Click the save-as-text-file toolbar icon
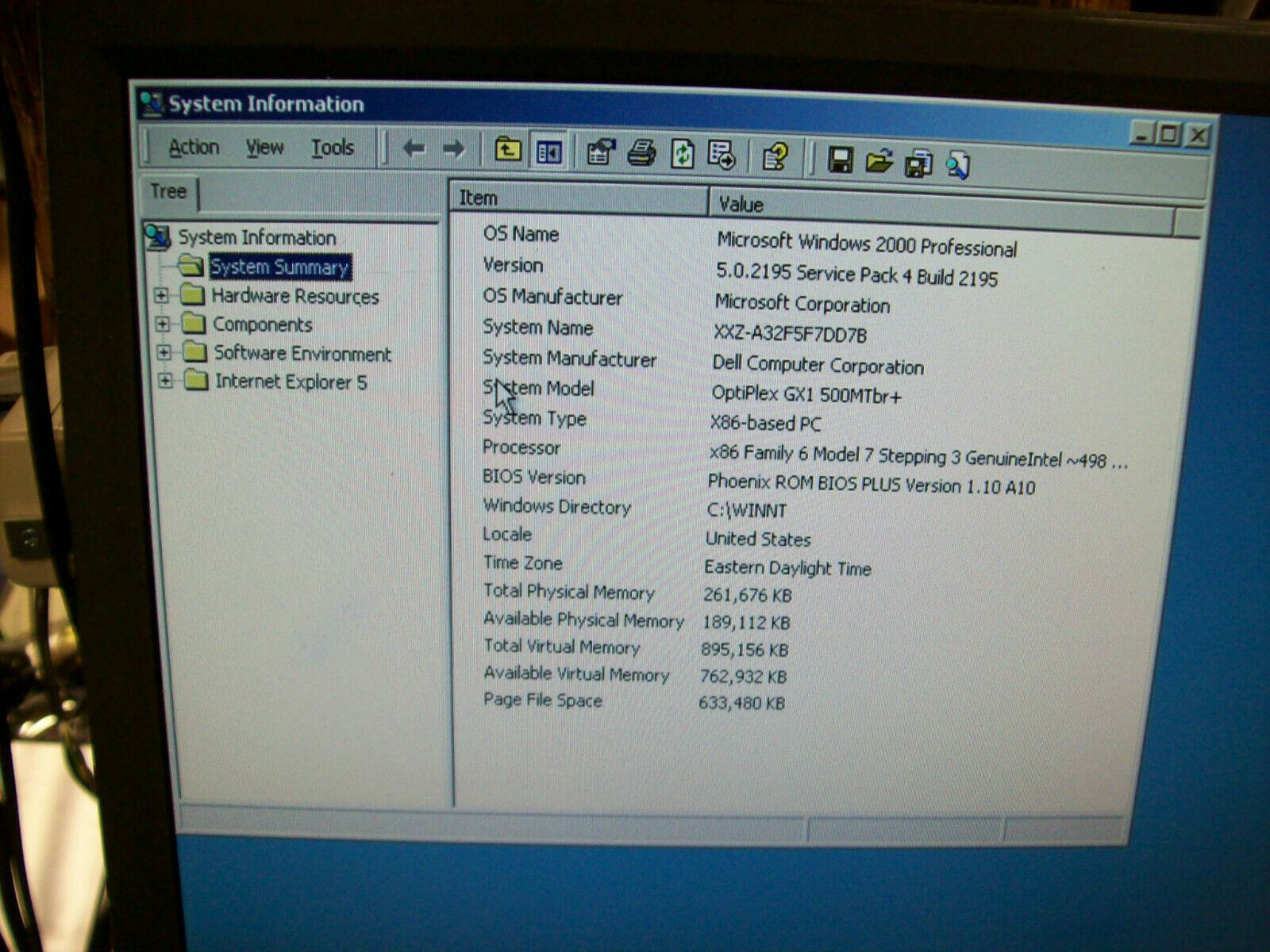 coord(918,163)
